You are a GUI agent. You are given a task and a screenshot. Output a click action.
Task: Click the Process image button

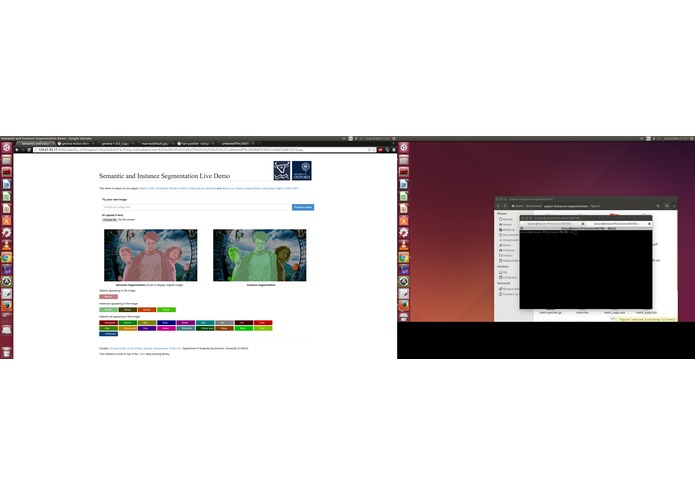pos(303,207)
